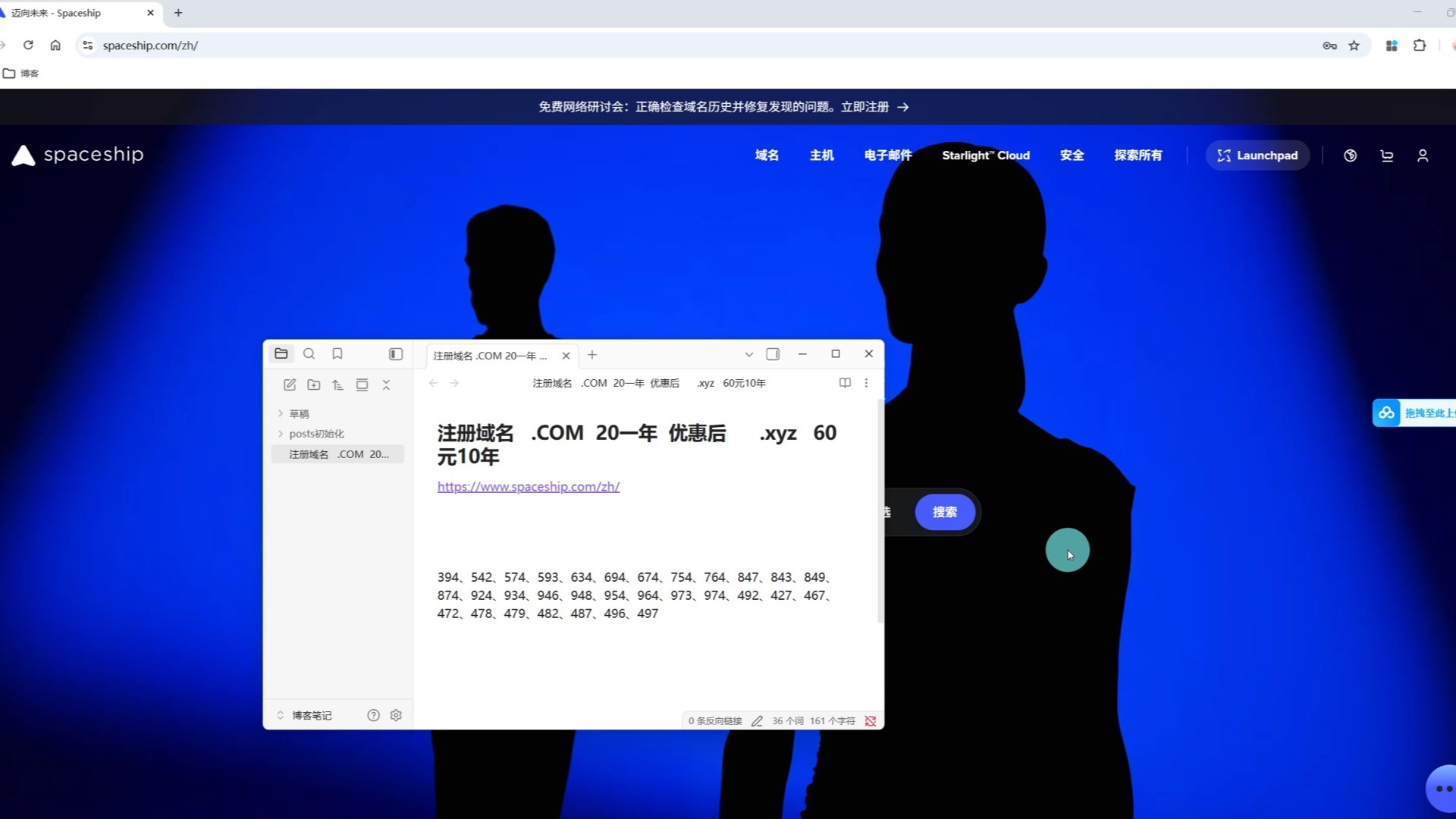Select the note 注册域名 .COM 20... in tree
1456x819 pixels.
click(x=337, y=454)
